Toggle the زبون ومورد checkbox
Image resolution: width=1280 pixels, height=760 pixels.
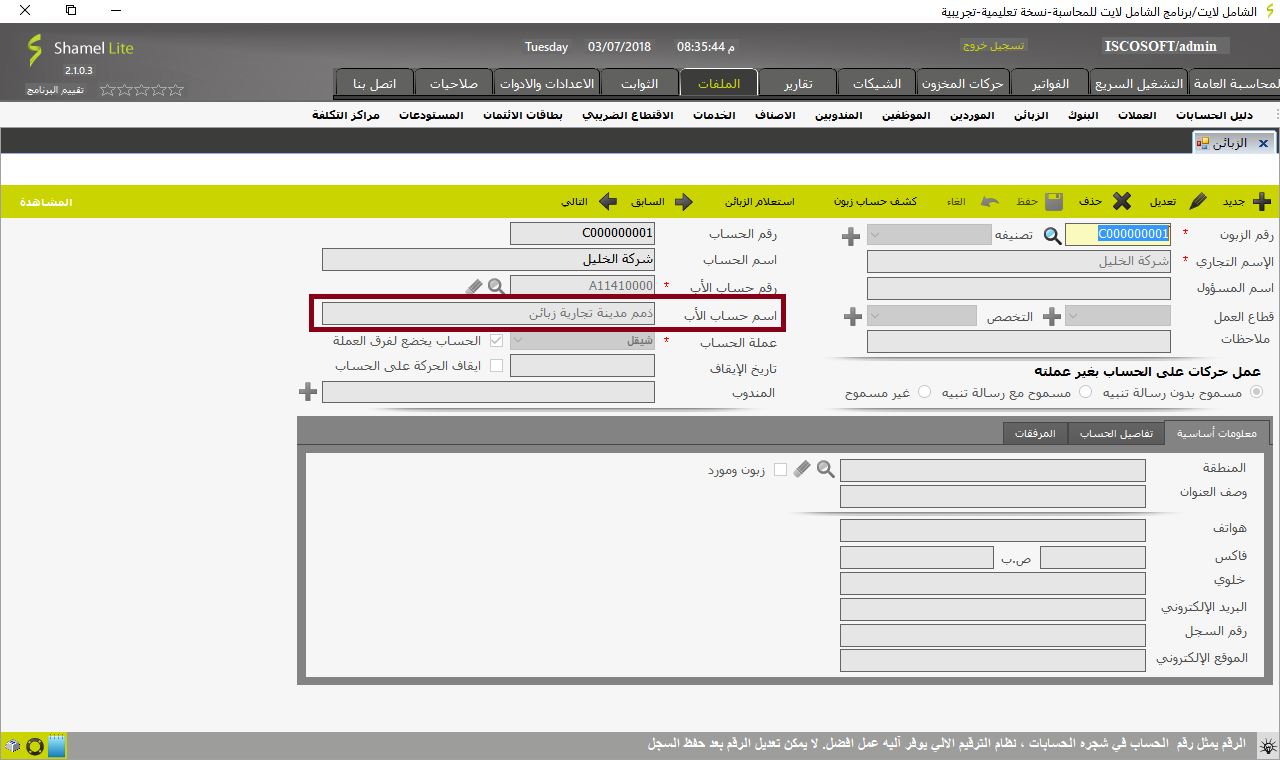tap(781, 469)
